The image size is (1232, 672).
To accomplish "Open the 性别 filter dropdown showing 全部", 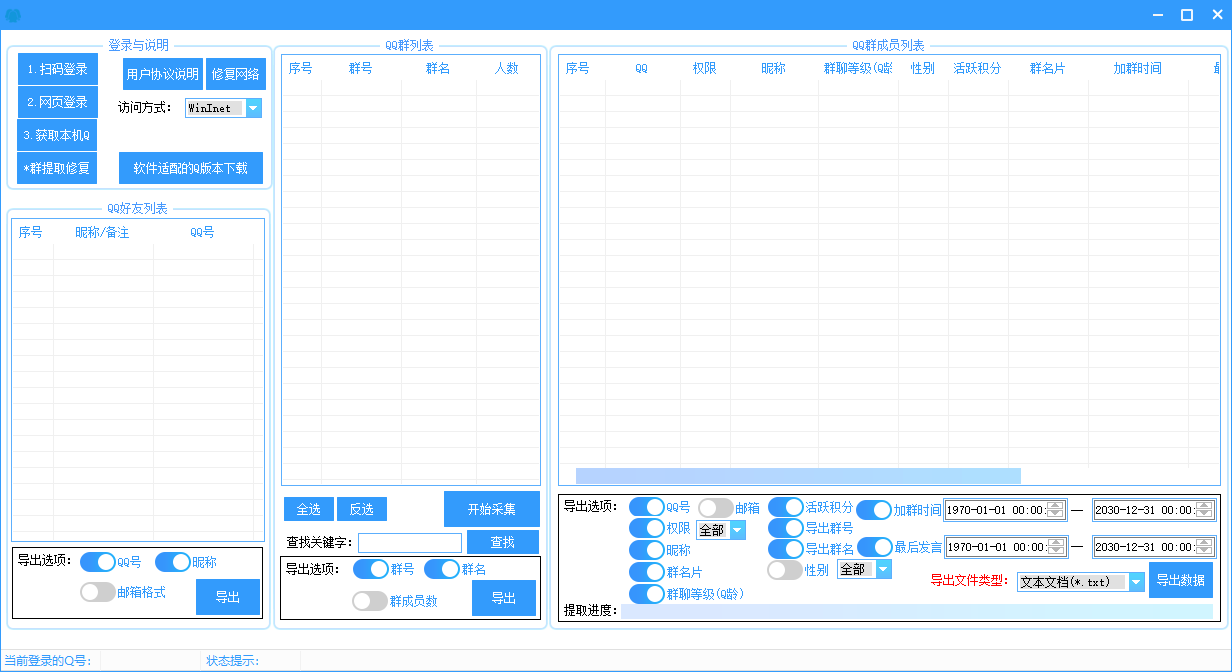I will 883,569.
